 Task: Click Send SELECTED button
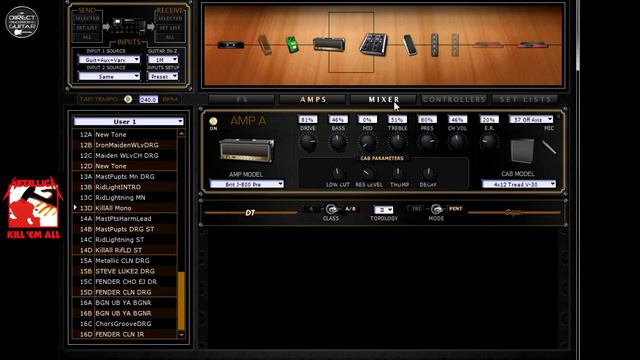pyautogui.click(x=87, y=18)
